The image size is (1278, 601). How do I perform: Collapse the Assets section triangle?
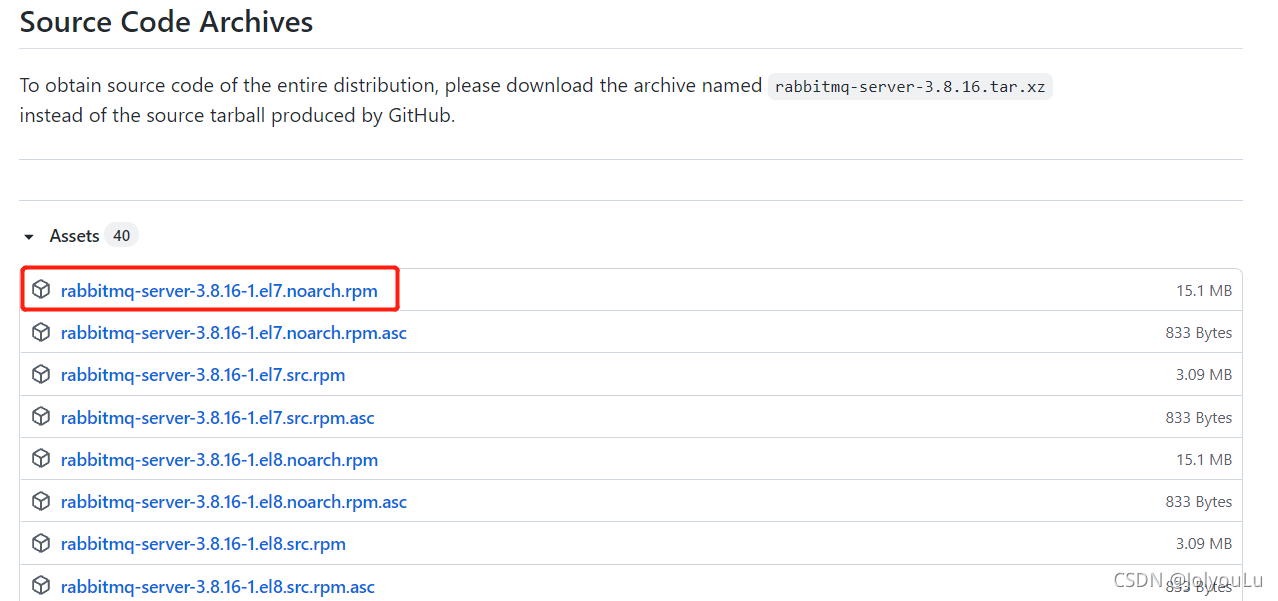29,237
